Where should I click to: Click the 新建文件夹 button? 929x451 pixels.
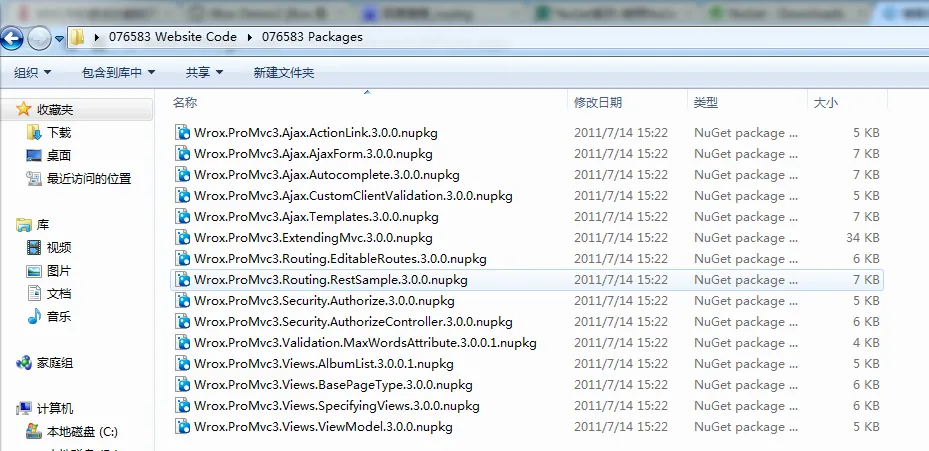(x=284, y=72)
